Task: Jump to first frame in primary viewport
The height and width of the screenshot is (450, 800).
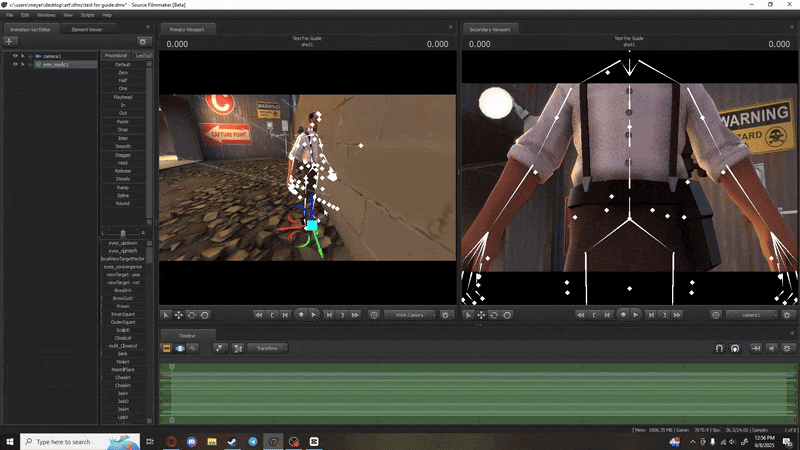Action: 259,315
